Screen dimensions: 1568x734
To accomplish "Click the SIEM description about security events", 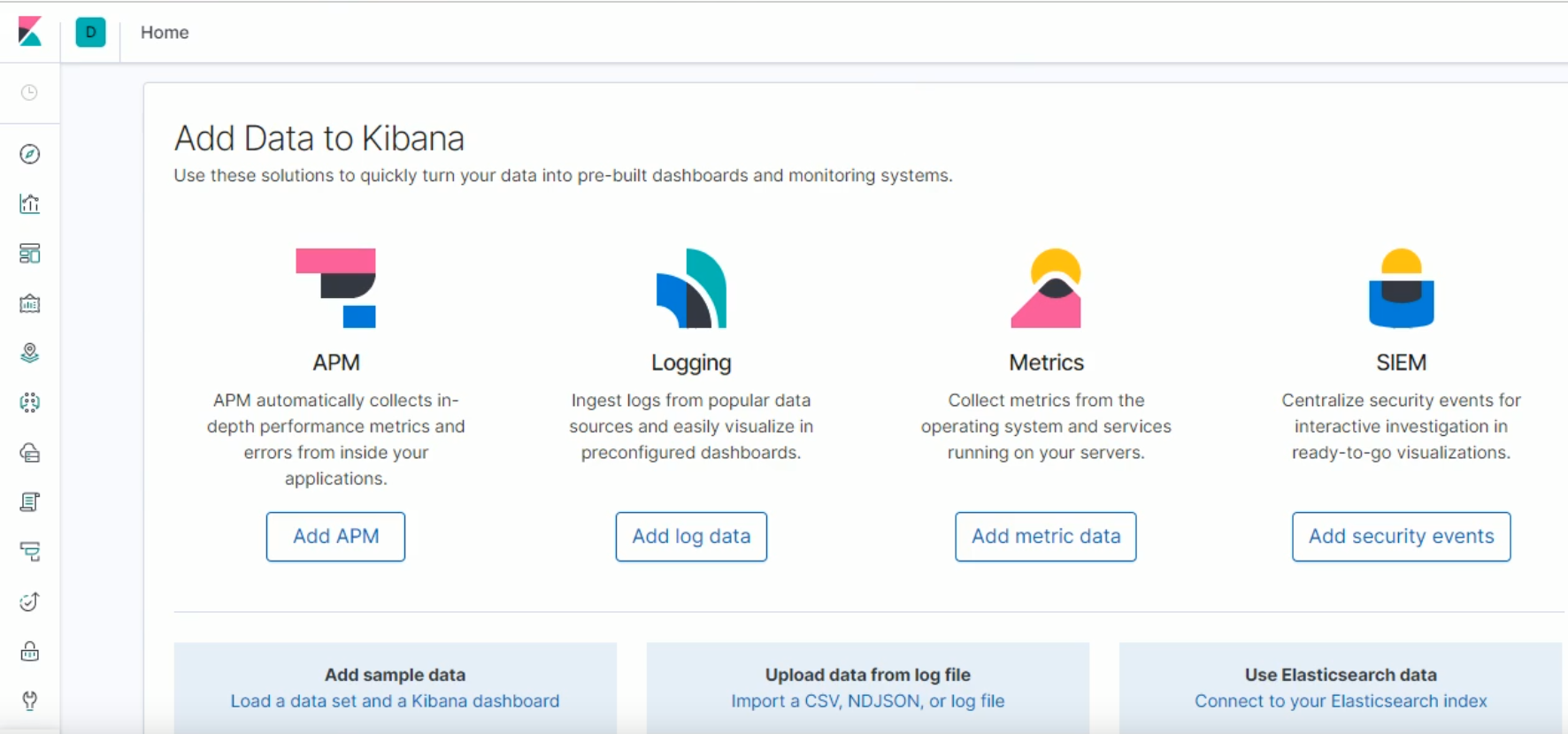I will point(1401,426).
